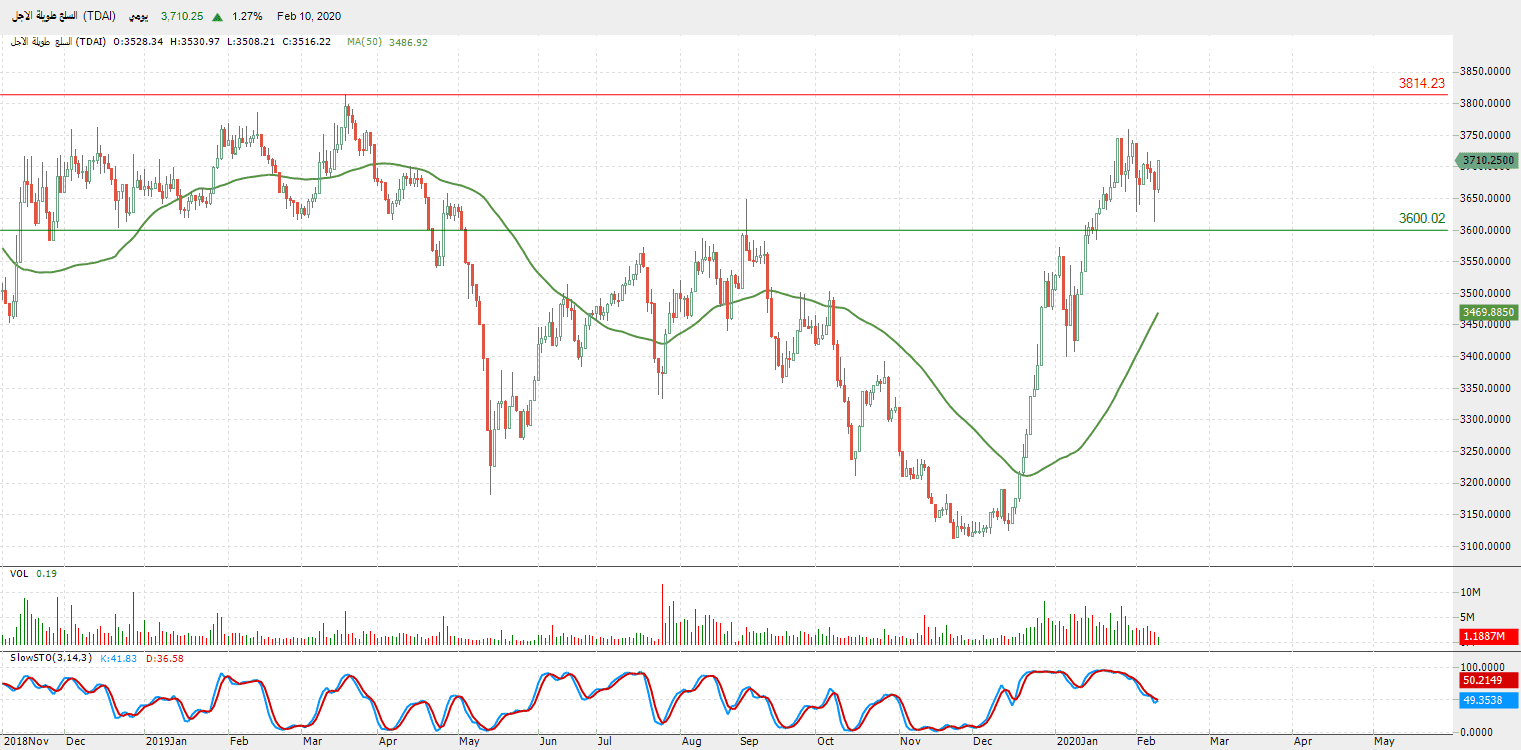Click the date Feb 10, 2020

309,17
